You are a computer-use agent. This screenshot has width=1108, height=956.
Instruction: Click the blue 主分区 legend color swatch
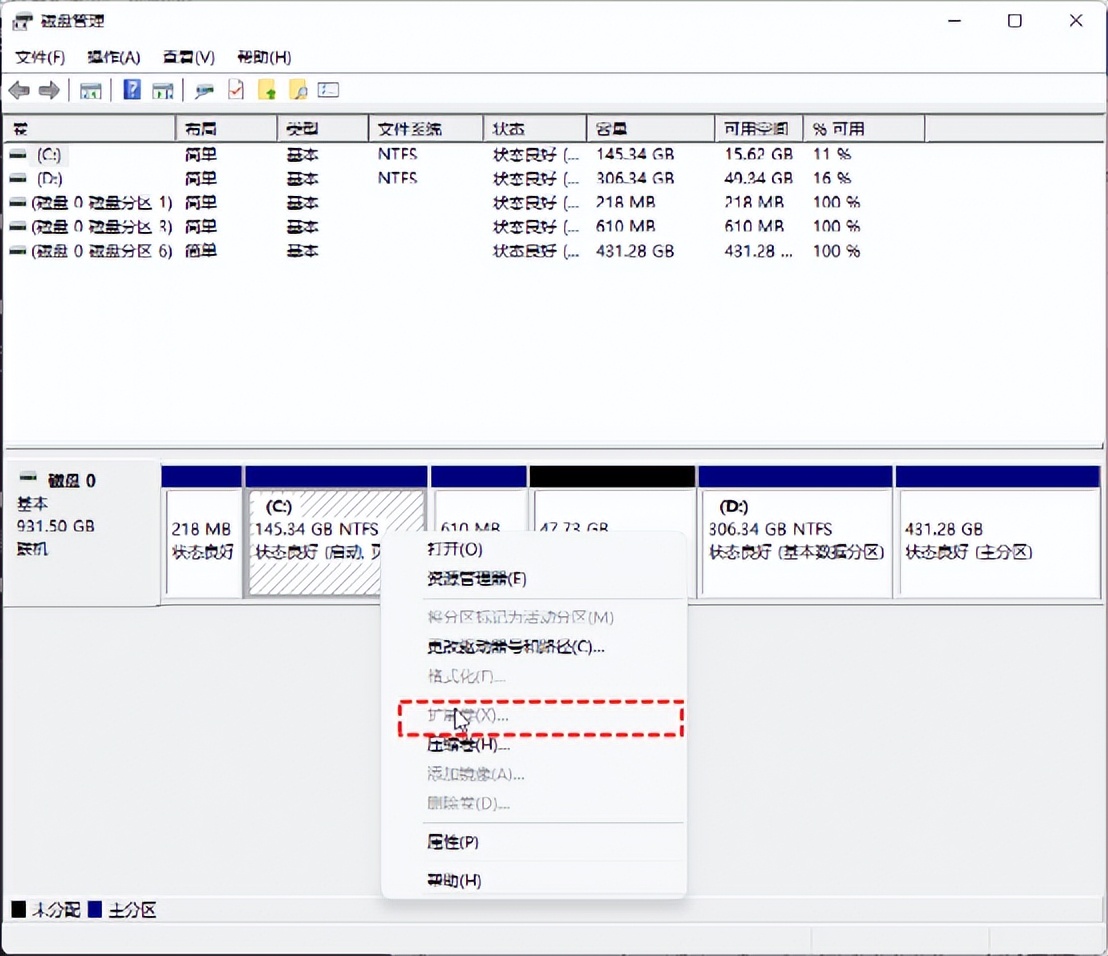[92, 909]
